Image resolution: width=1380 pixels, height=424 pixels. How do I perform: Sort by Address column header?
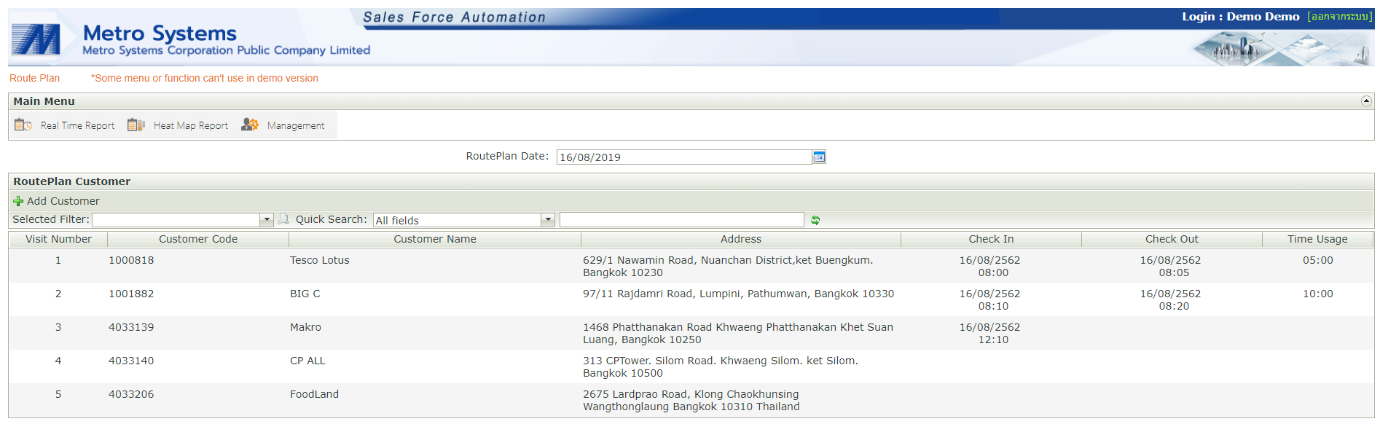click(x=741, y=239)
